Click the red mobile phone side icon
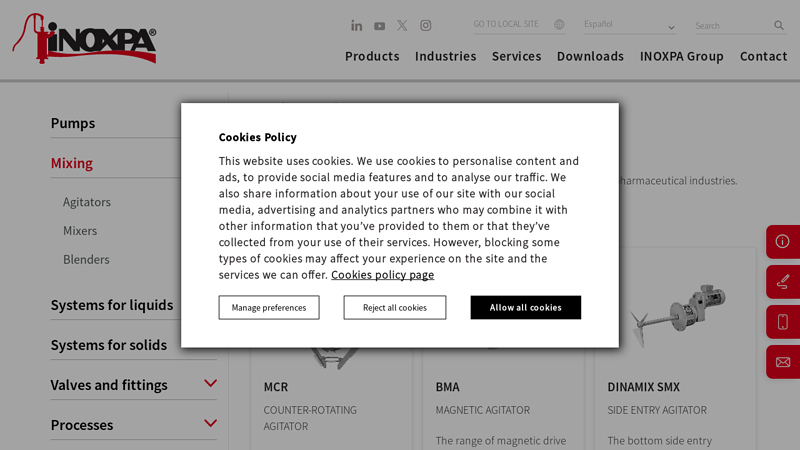 [782, 322]
